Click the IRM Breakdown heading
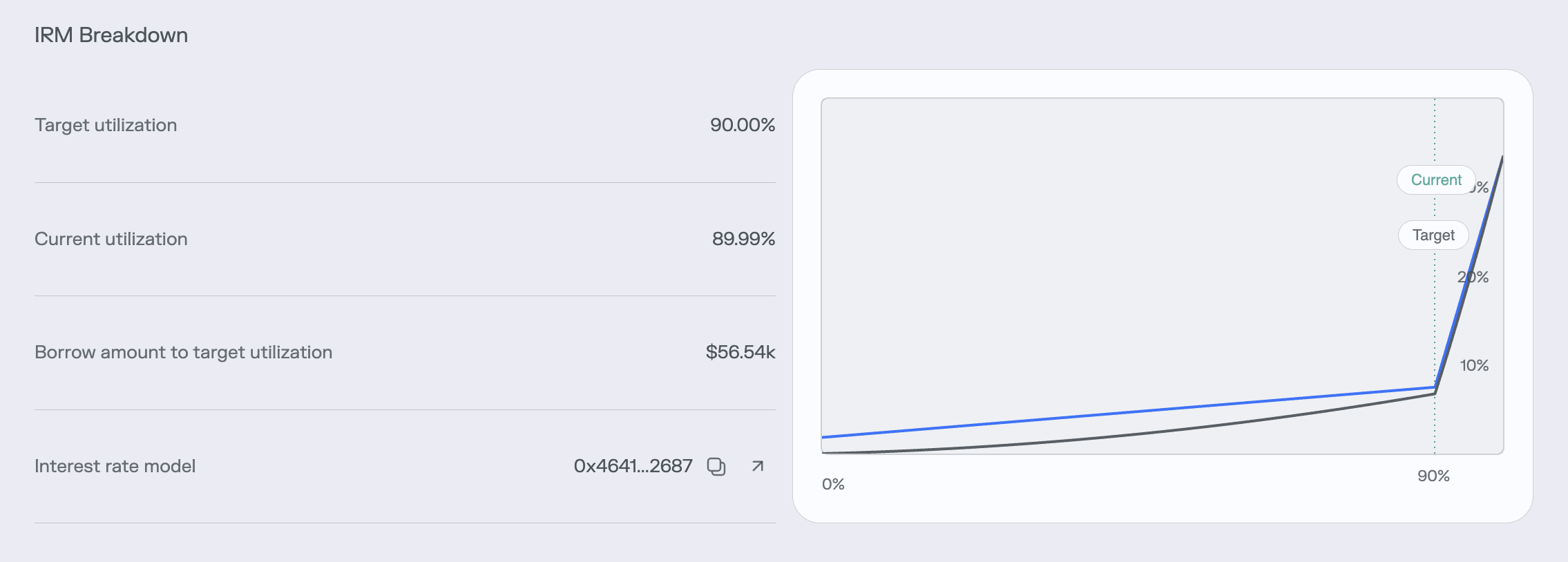Viewport: 1568px width, 562px height. [x=111, y=35]
